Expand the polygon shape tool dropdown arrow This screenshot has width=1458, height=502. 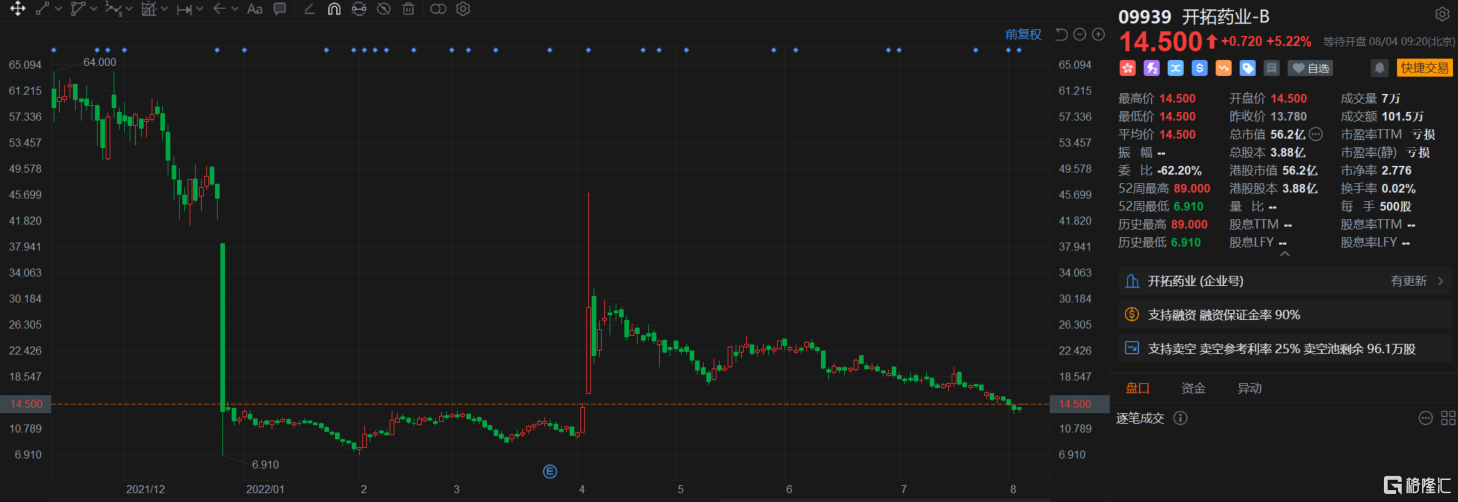point(94,9)
